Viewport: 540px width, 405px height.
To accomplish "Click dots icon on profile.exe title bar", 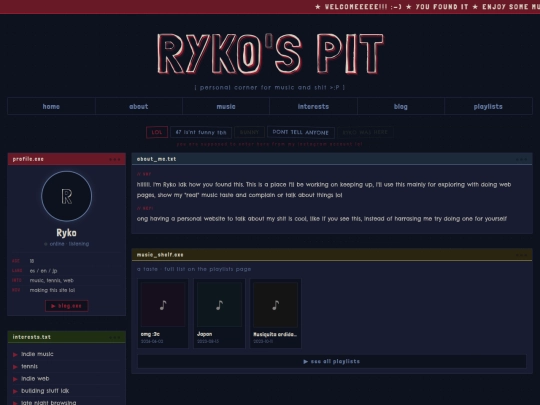I will [115, 159].
